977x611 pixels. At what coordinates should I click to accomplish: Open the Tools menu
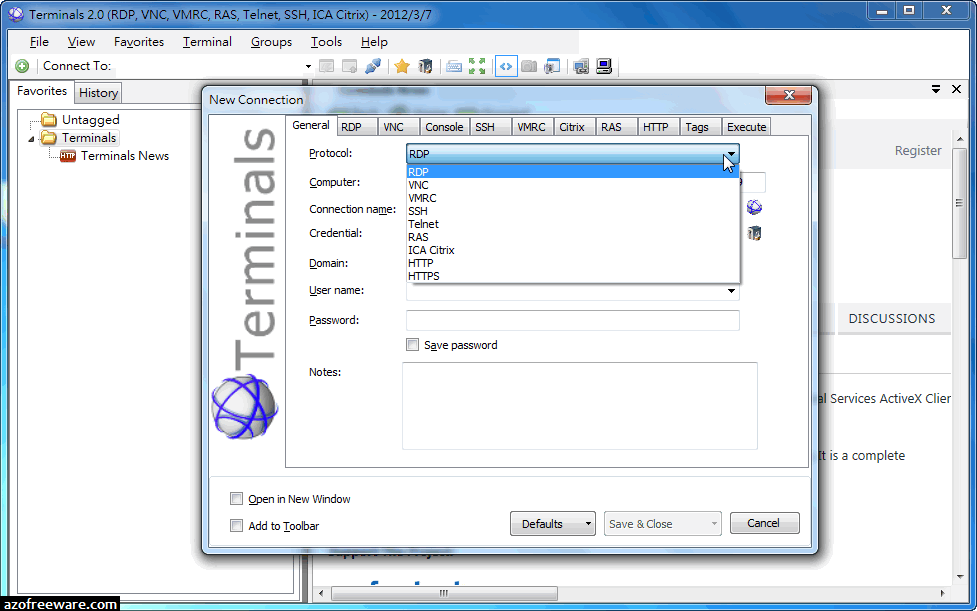pyautogui.click(x=326, y=42)
